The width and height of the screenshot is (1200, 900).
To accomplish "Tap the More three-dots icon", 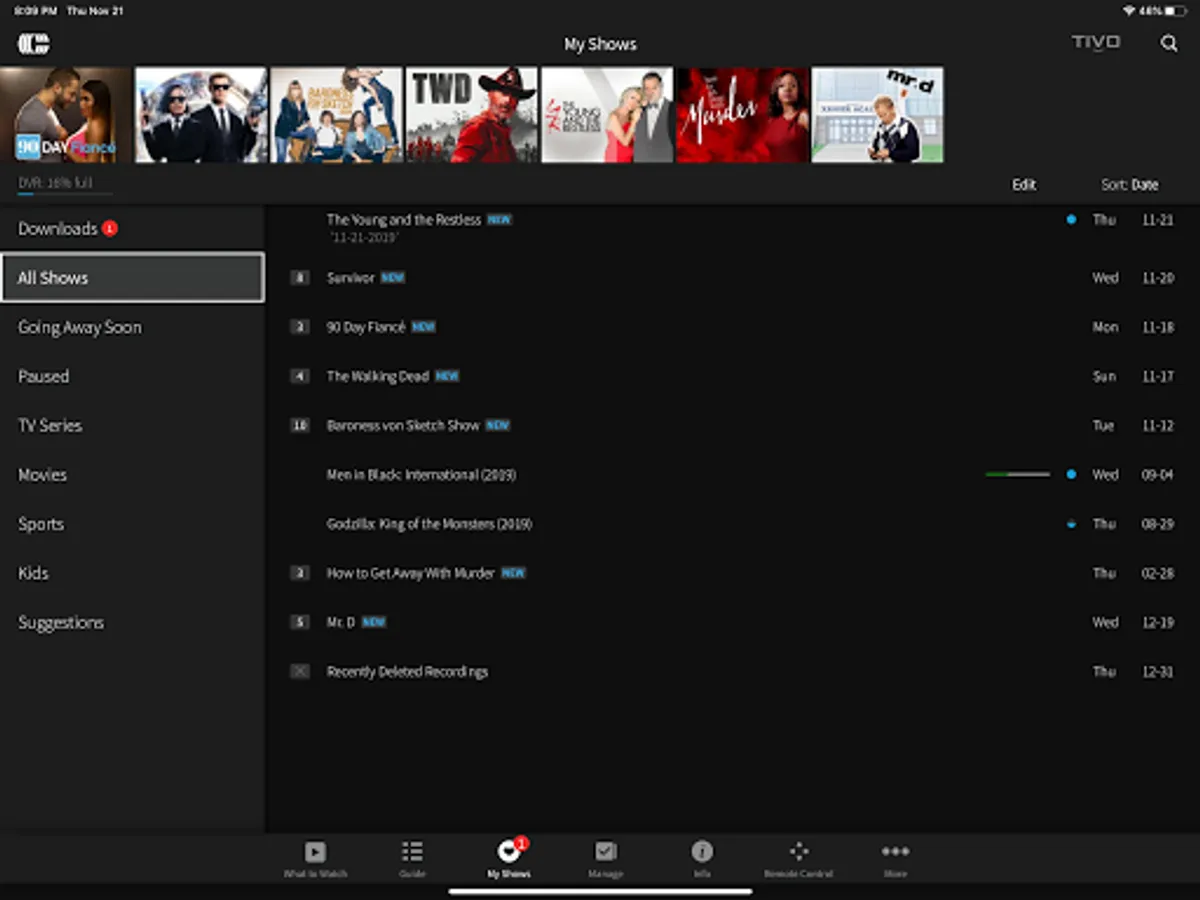I will coord(895,852).
